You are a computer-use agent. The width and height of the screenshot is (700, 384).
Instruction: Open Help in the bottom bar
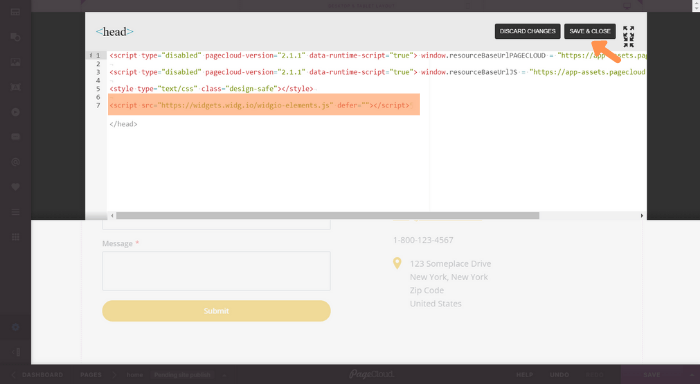pos(525,375)
